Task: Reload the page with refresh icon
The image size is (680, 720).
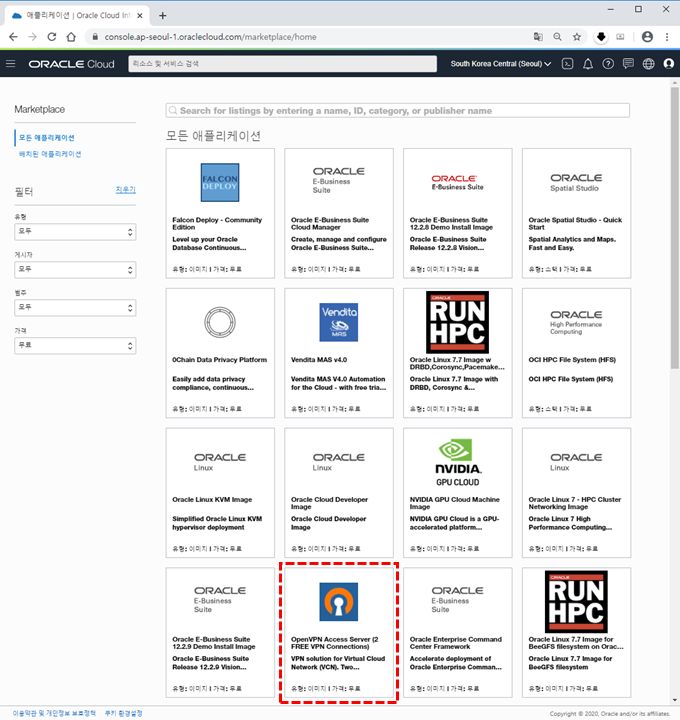Action: [51, 37]
